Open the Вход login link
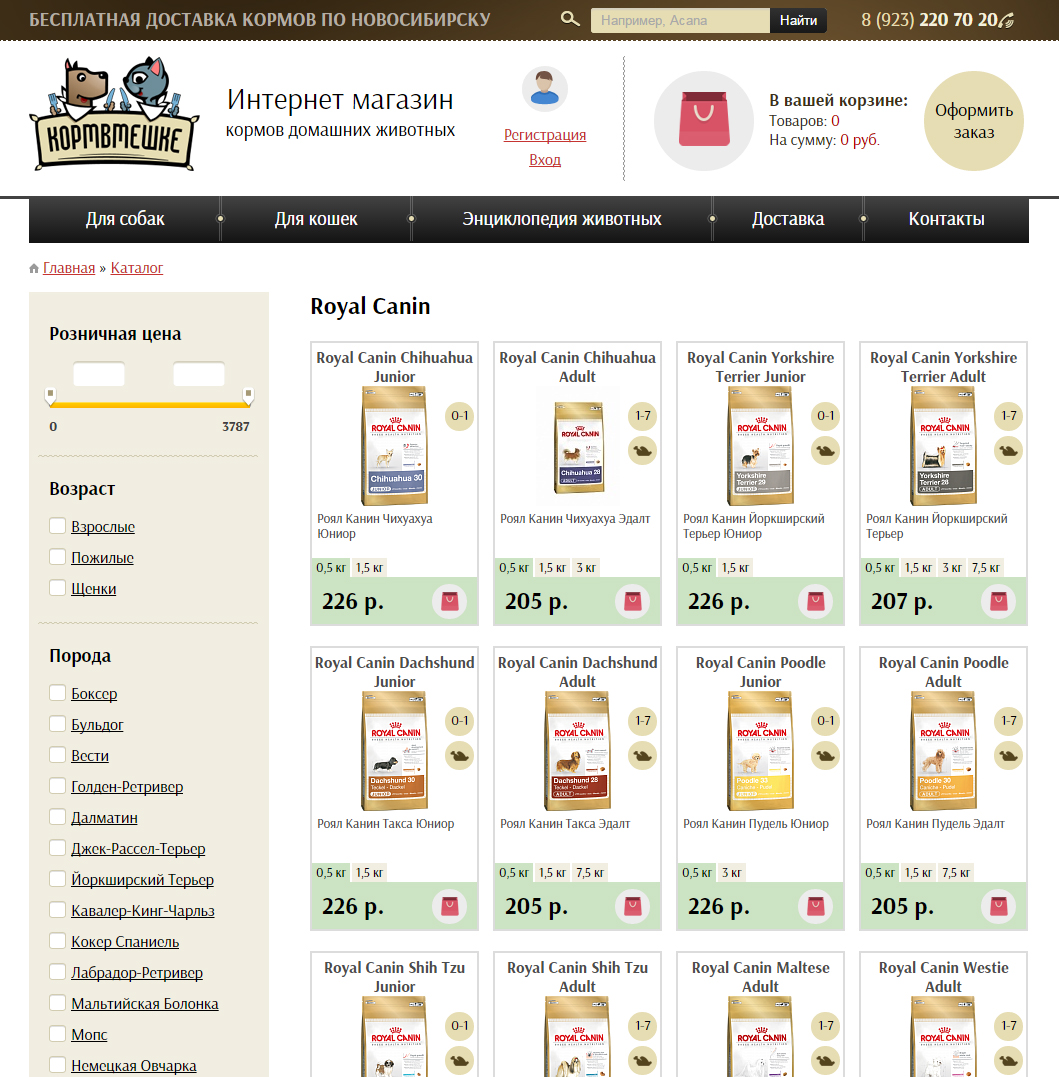 click(x=545, y=159)
